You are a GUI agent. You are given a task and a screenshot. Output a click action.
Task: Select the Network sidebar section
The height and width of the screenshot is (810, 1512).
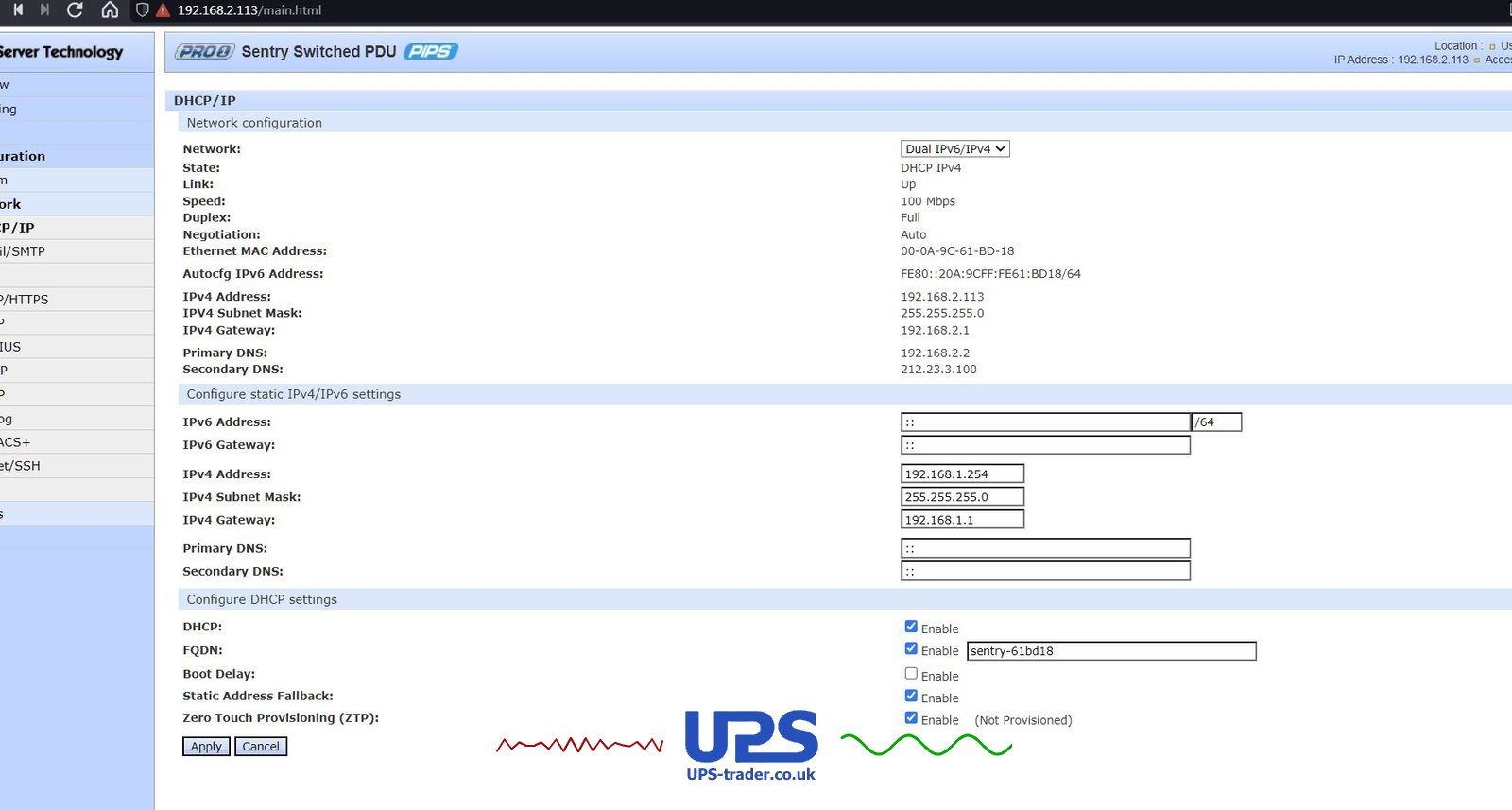click(x=77, y=203)
